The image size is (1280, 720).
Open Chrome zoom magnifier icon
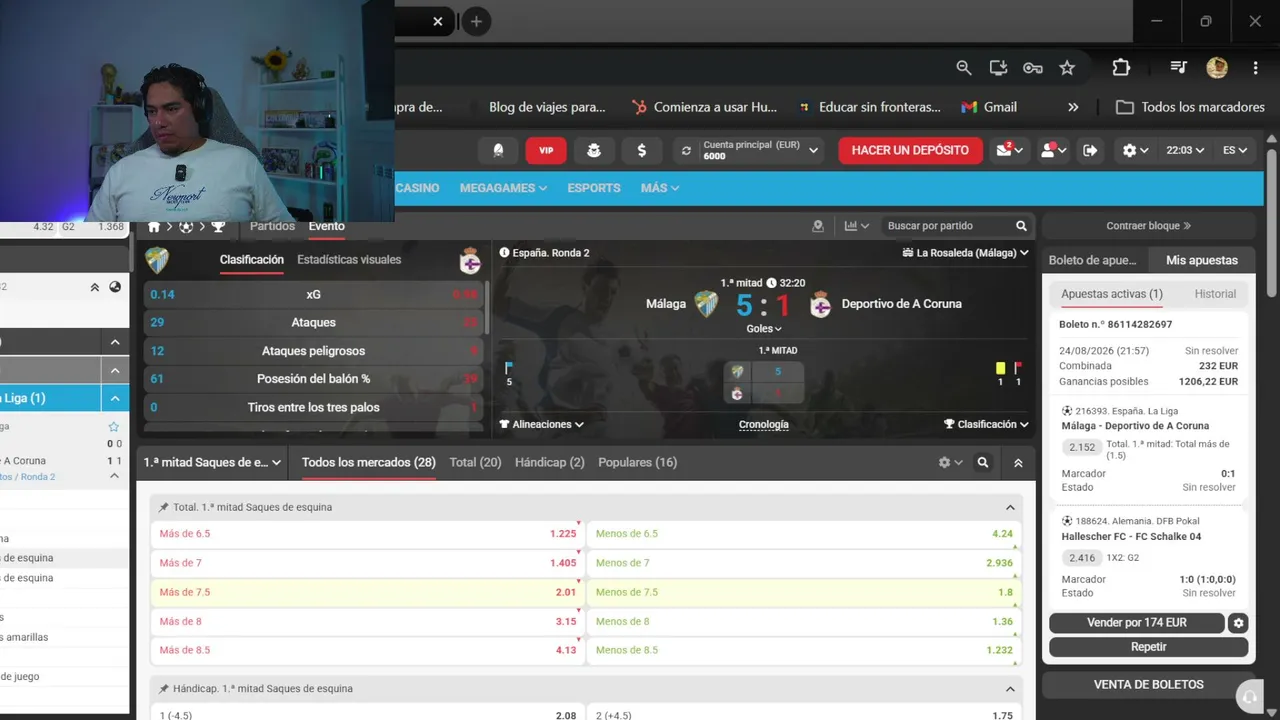(x=964, y=68)
